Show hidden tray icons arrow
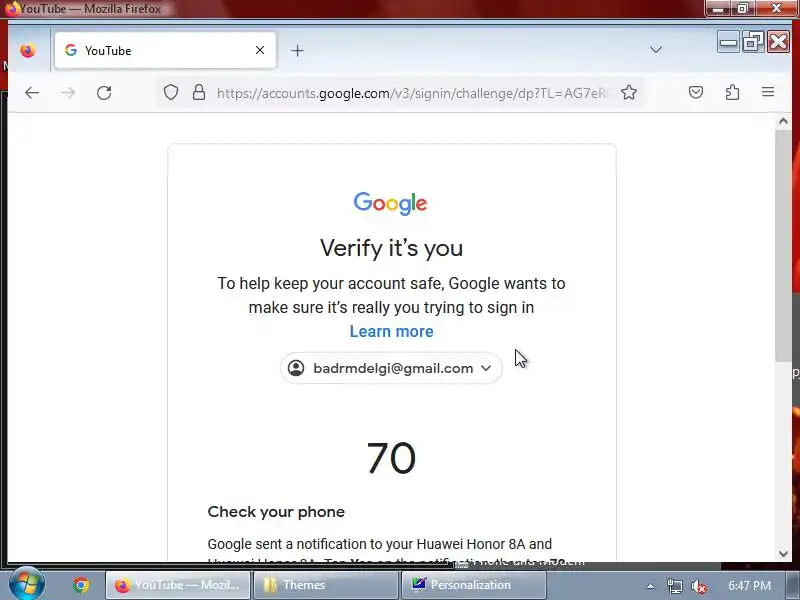Screen dimensions: 800x600 point(650,586)
